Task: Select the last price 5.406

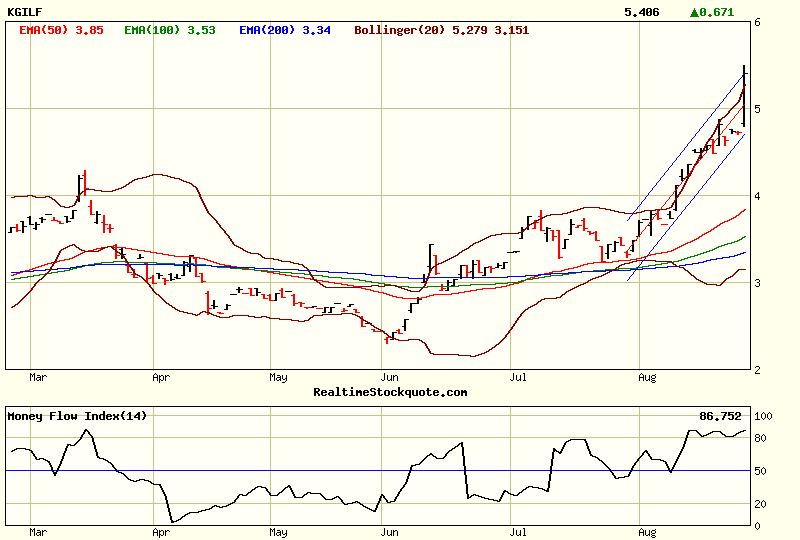Action: pos(642,12)
